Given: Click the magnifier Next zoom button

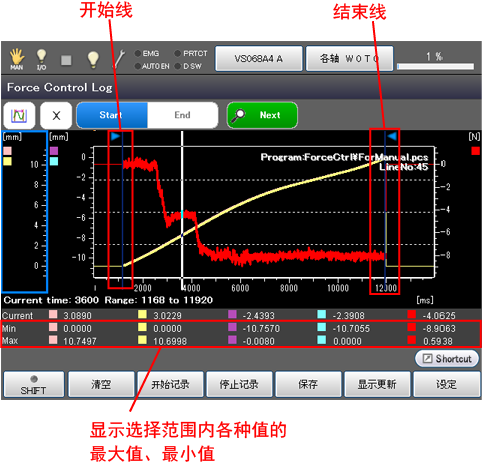Looking at the screenshot, I should [262, 115].
